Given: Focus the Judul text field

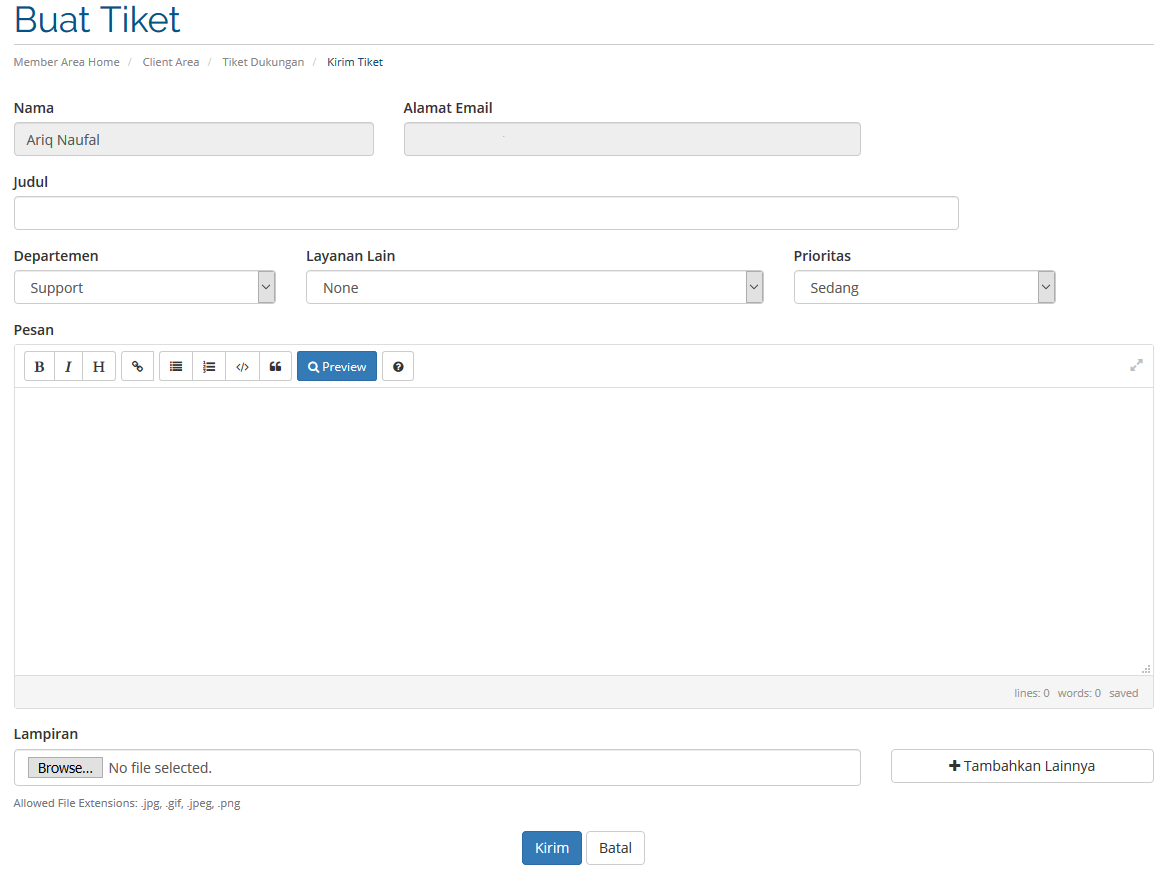Looking at the screenshot, I should coord(486,213).
